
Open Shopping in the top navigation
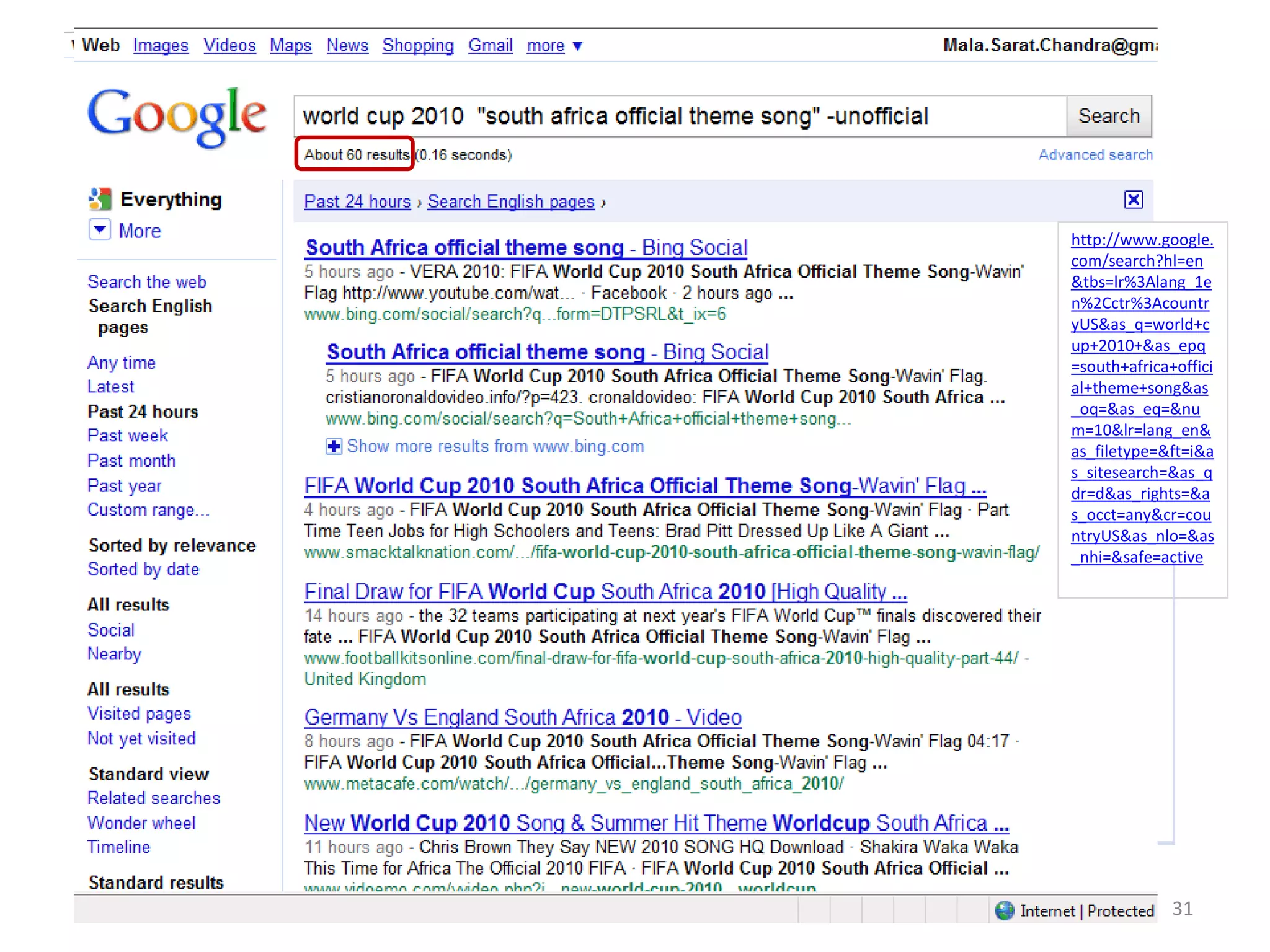tap(418, 46)
